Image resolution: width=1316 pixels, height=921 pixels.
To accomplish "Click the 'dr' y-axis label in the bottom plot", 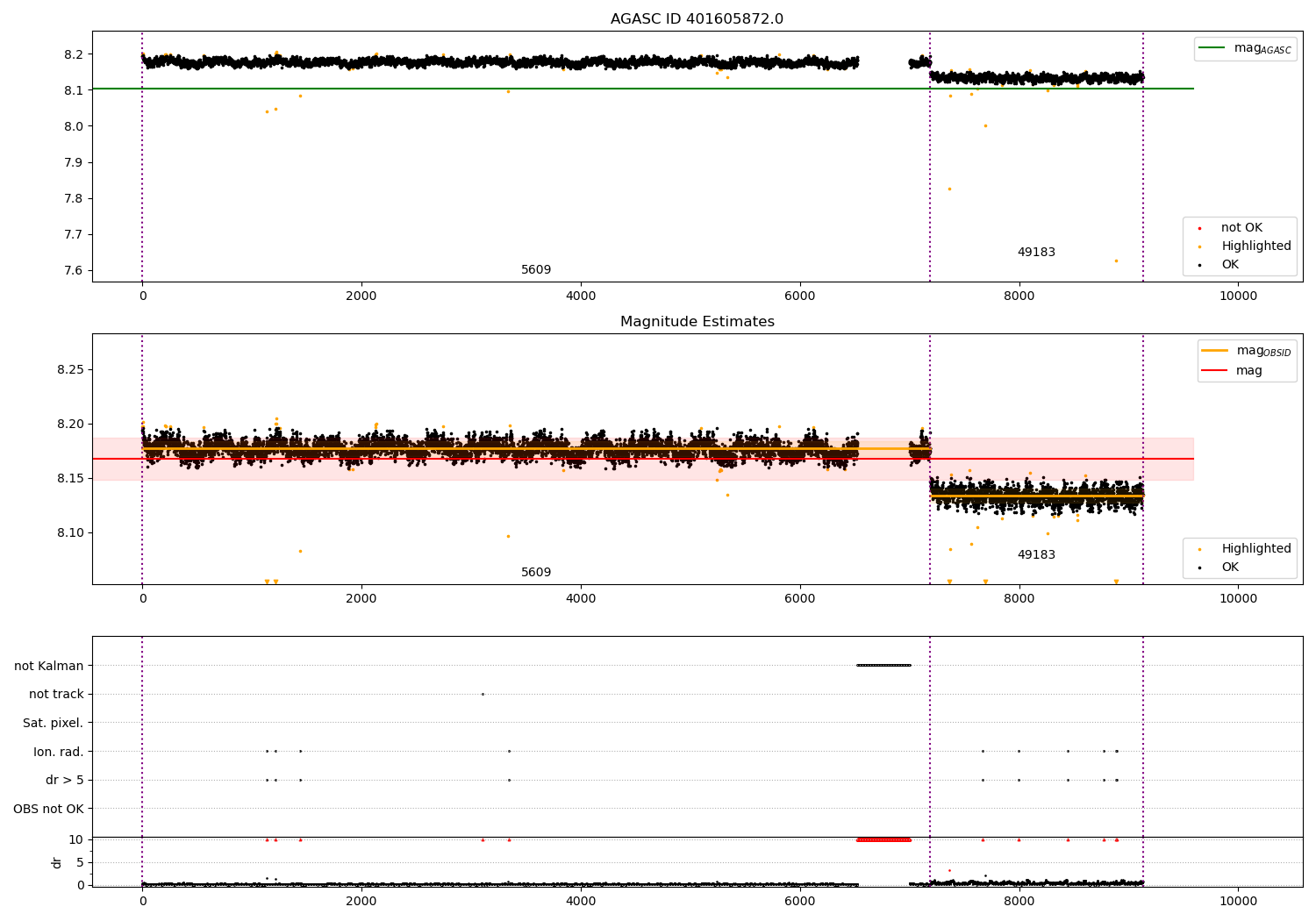I will 57,862.
